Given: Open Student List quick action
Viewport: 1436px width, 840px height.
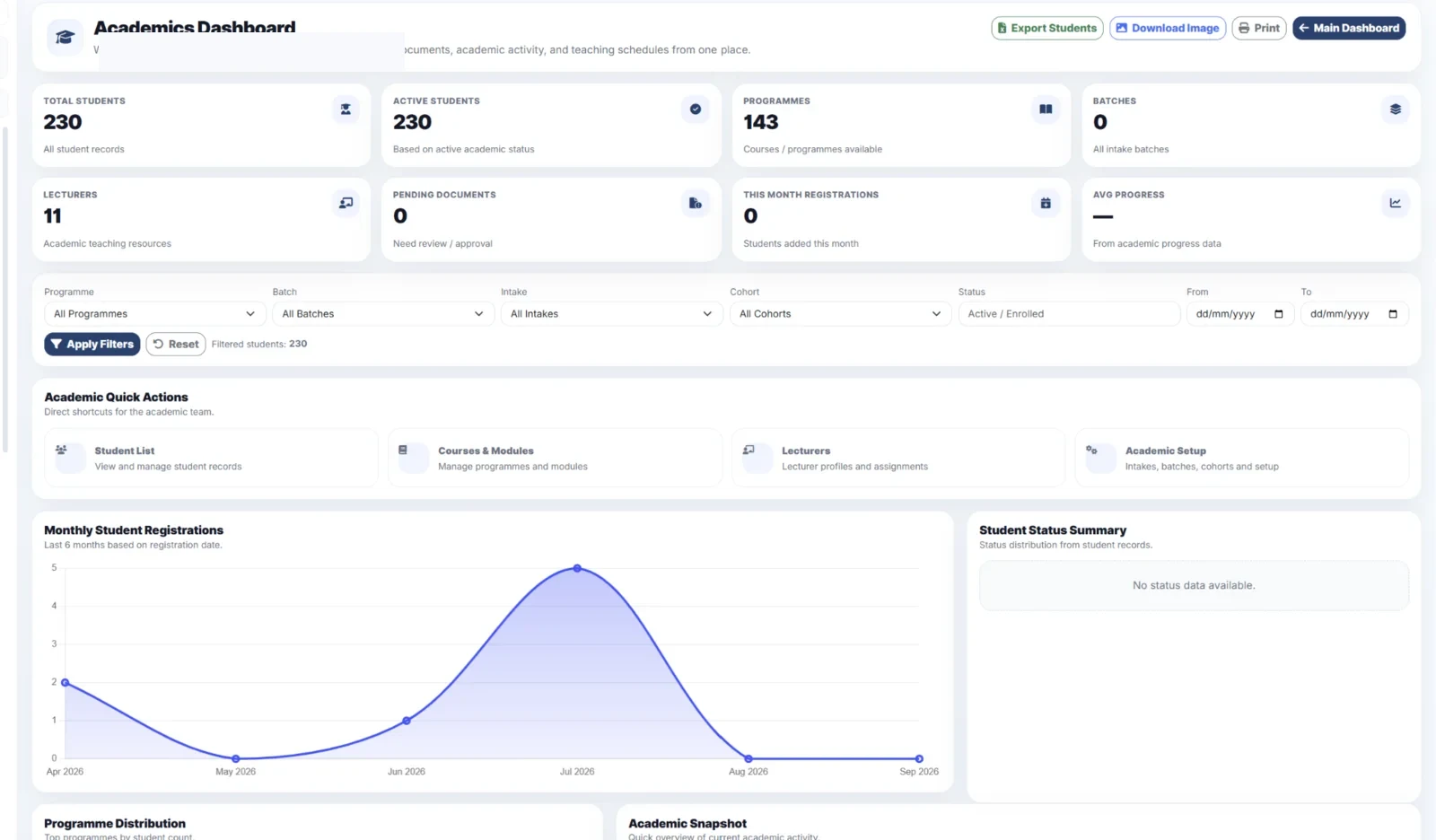Looking at the screenshot, I should point(211,458).
